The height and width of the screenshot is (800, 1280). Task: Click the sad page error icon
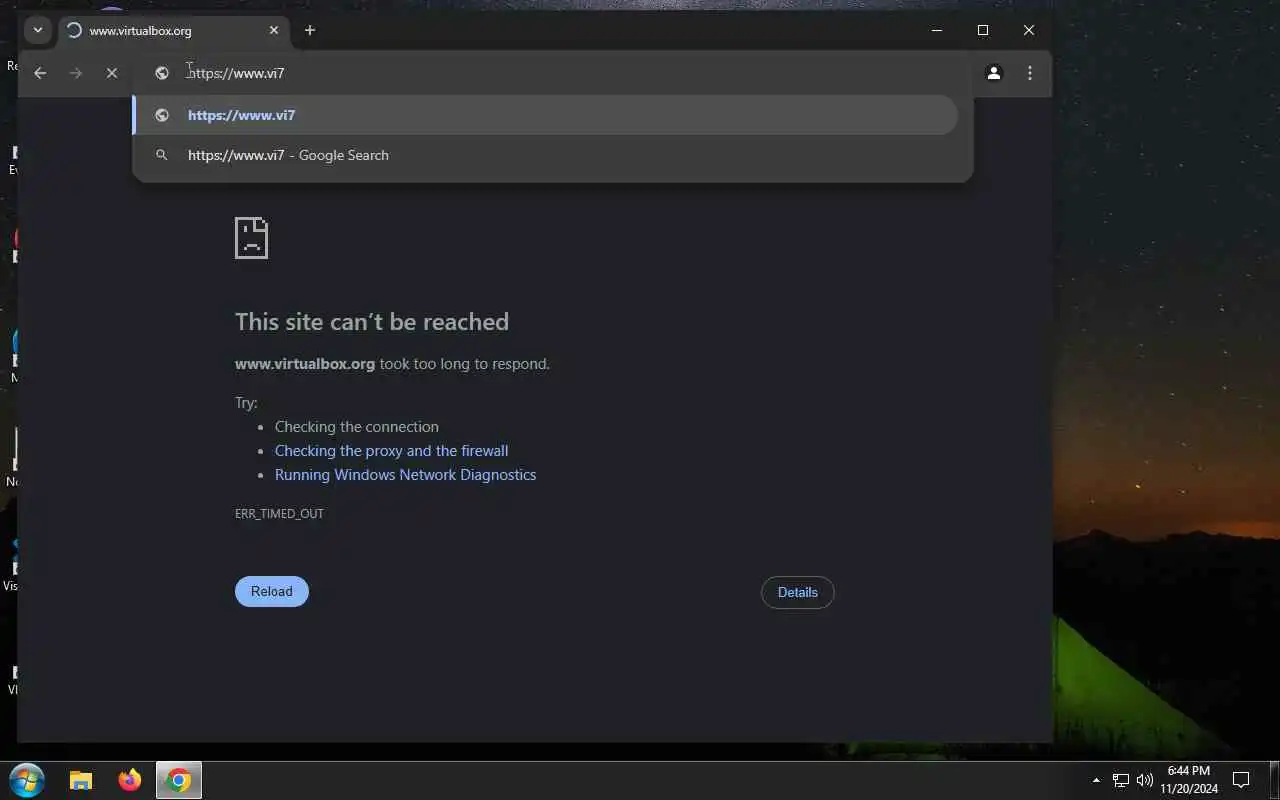[251, 238]
